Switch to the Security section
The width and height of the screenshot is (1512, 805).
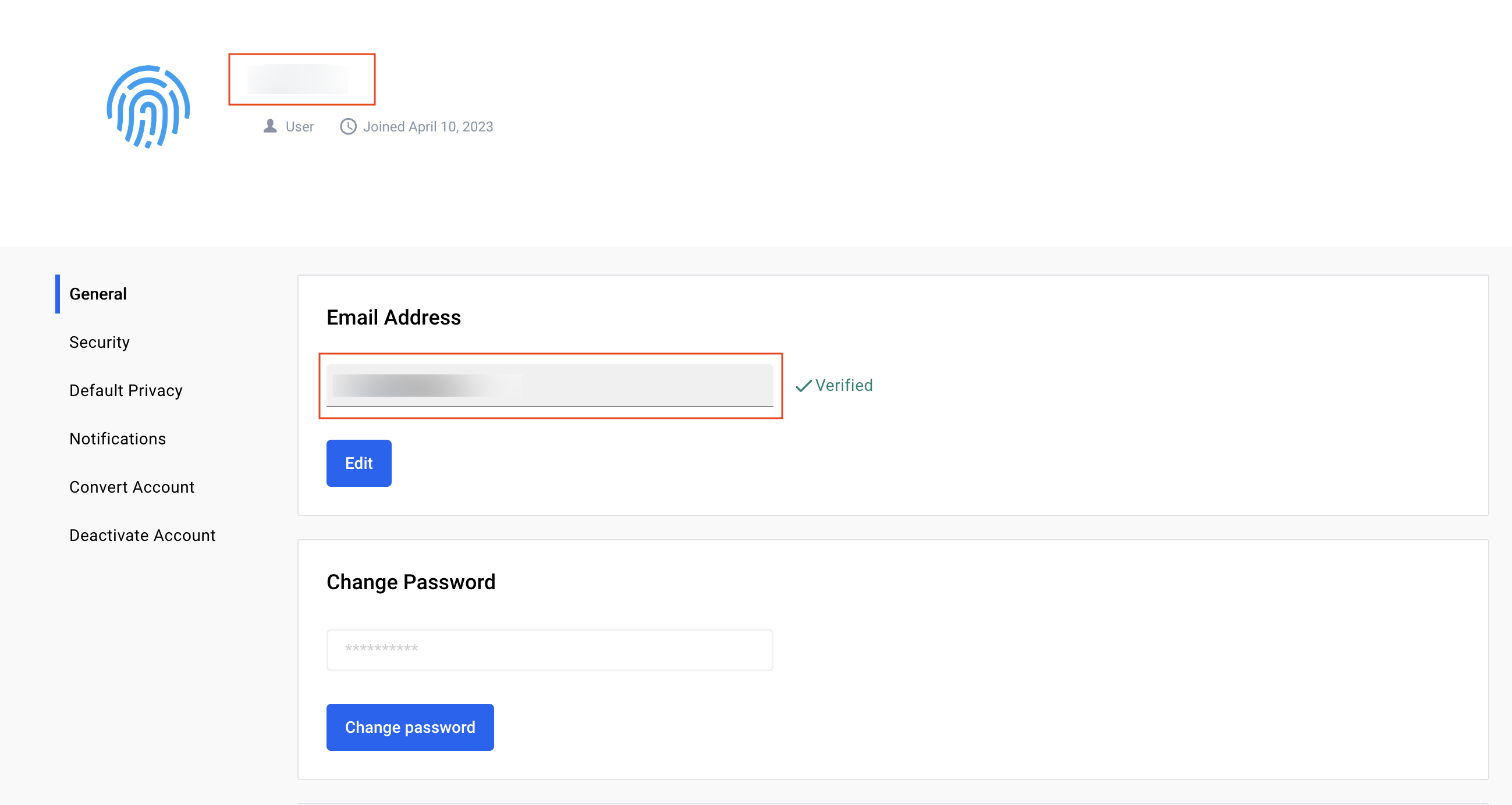pyautogui.click(x=99, y=342)
